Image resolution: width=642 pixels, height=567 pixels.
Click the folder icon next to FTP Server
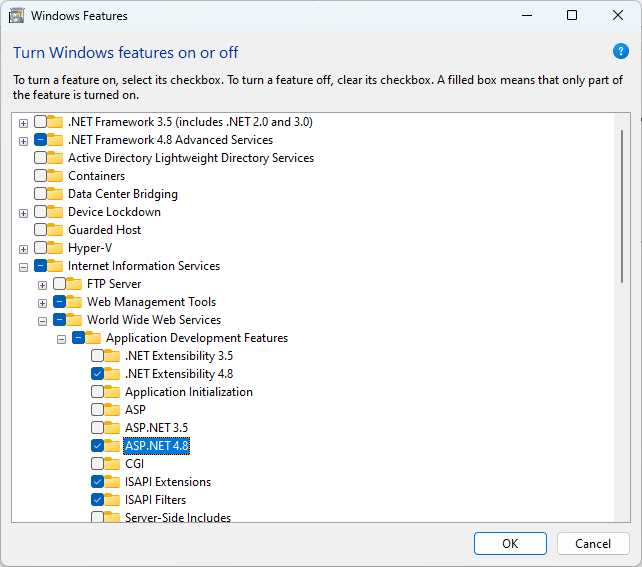(x=75, y=284)
